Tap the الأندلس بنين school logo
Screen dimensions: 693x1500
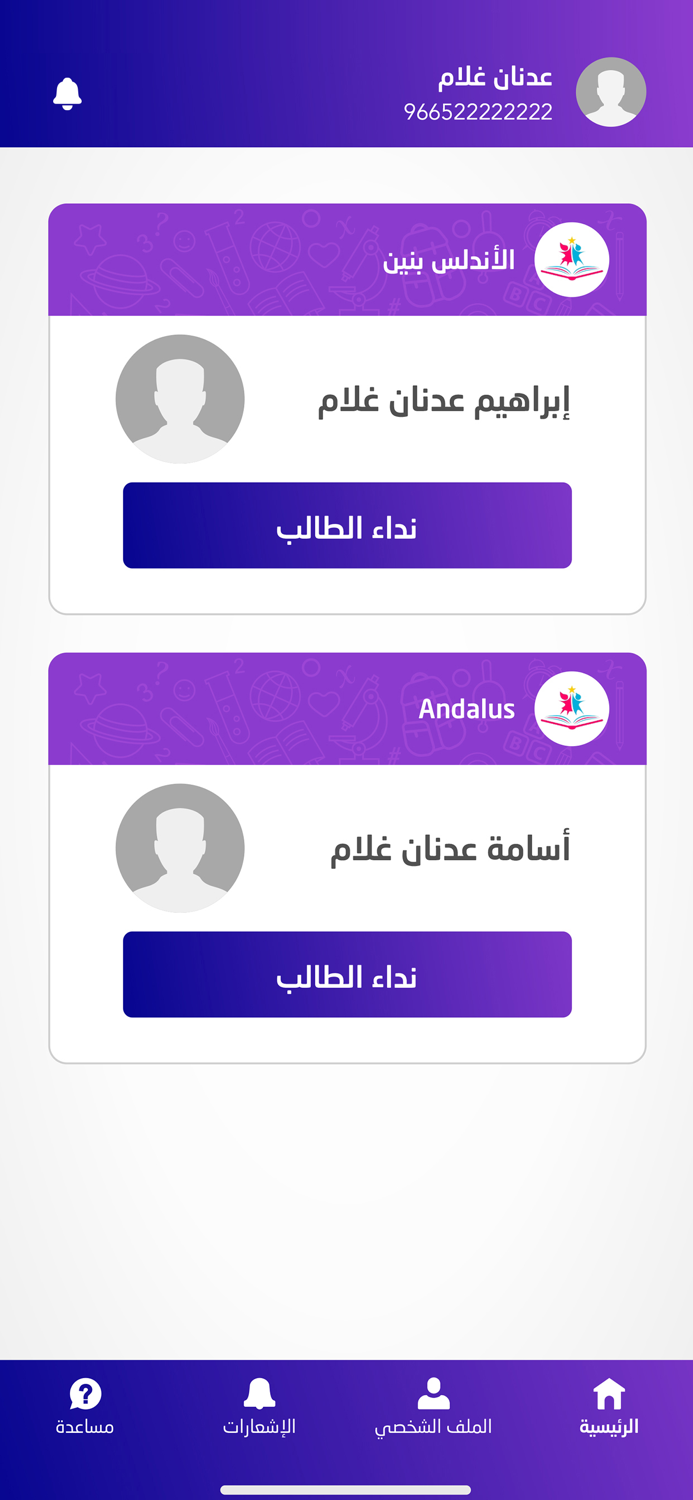tap(572, 259)
